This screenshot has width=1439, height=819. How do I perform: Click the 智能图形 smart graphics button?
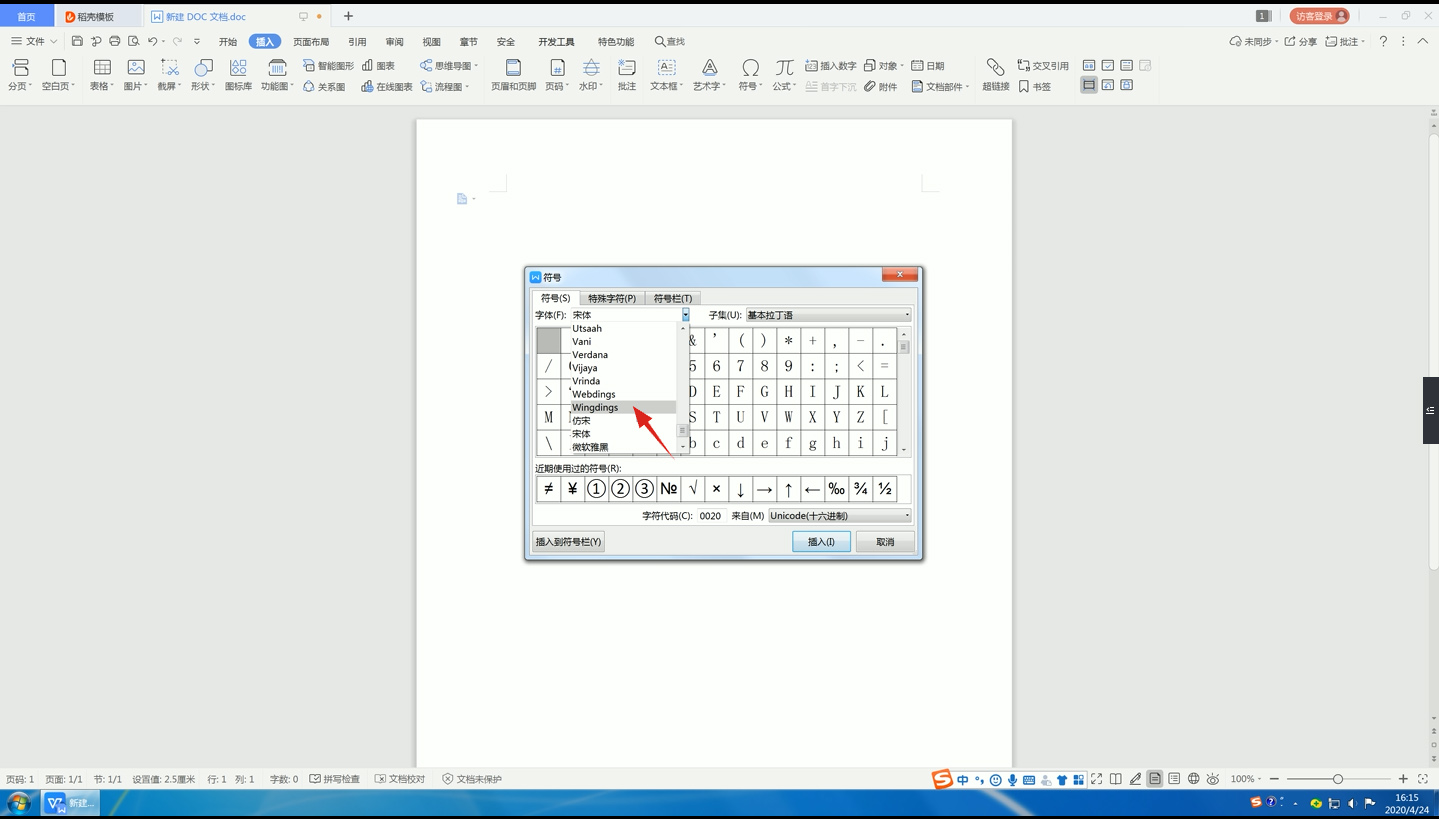tap(328, 65)
